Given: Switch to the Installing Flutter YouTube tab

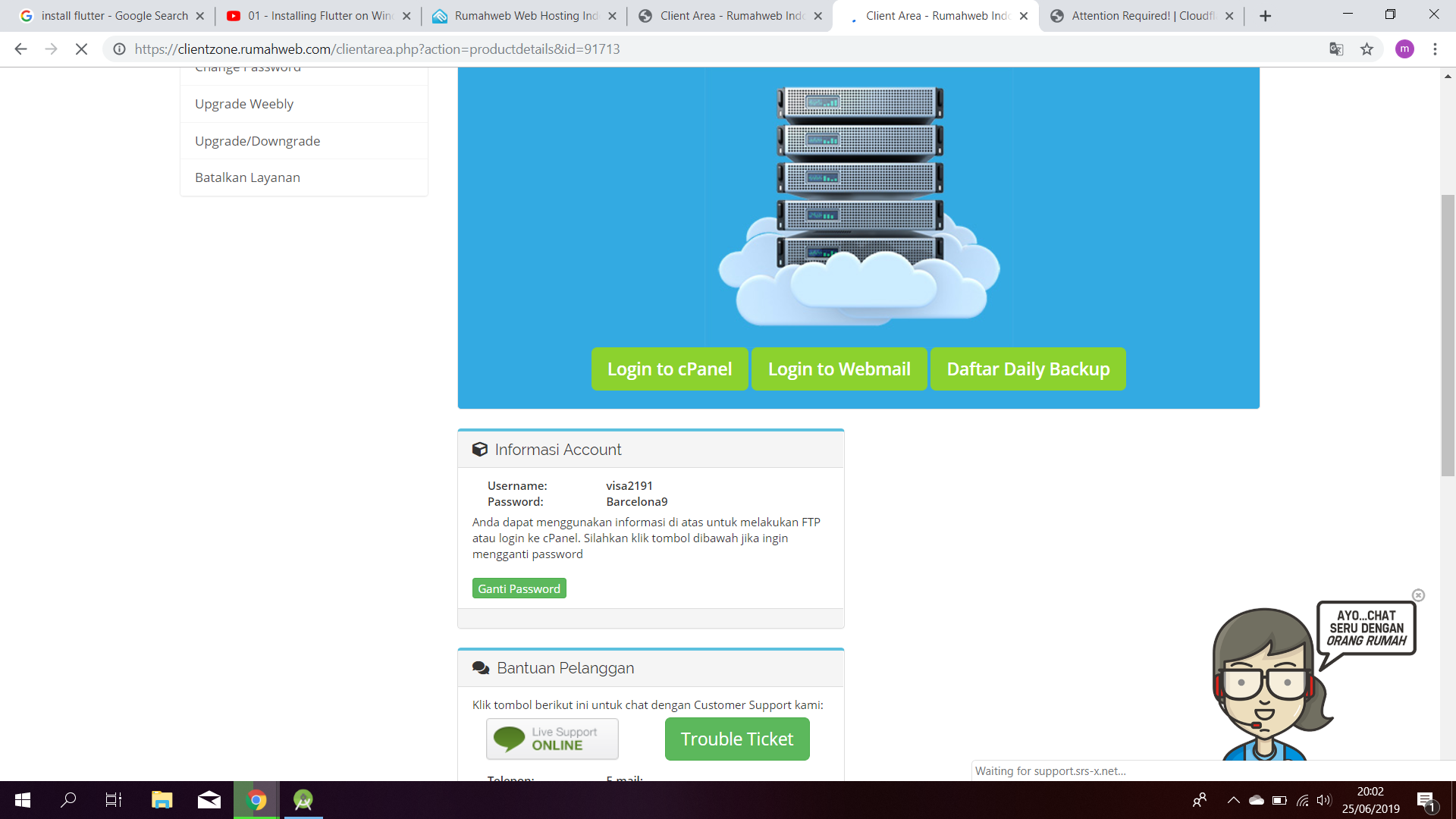Looking at the screenshot, I should [319, 16].
